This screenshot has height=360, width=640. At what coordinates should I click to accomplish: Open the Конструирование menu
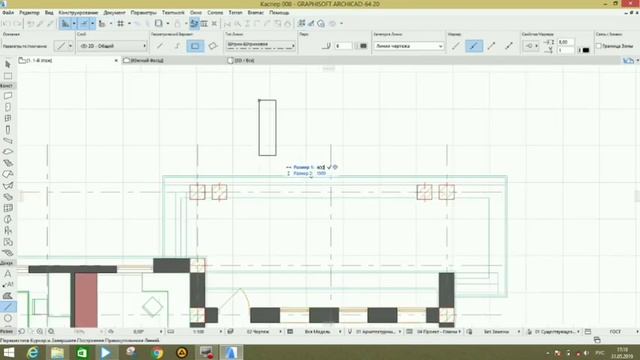click(x=78, y=13)
